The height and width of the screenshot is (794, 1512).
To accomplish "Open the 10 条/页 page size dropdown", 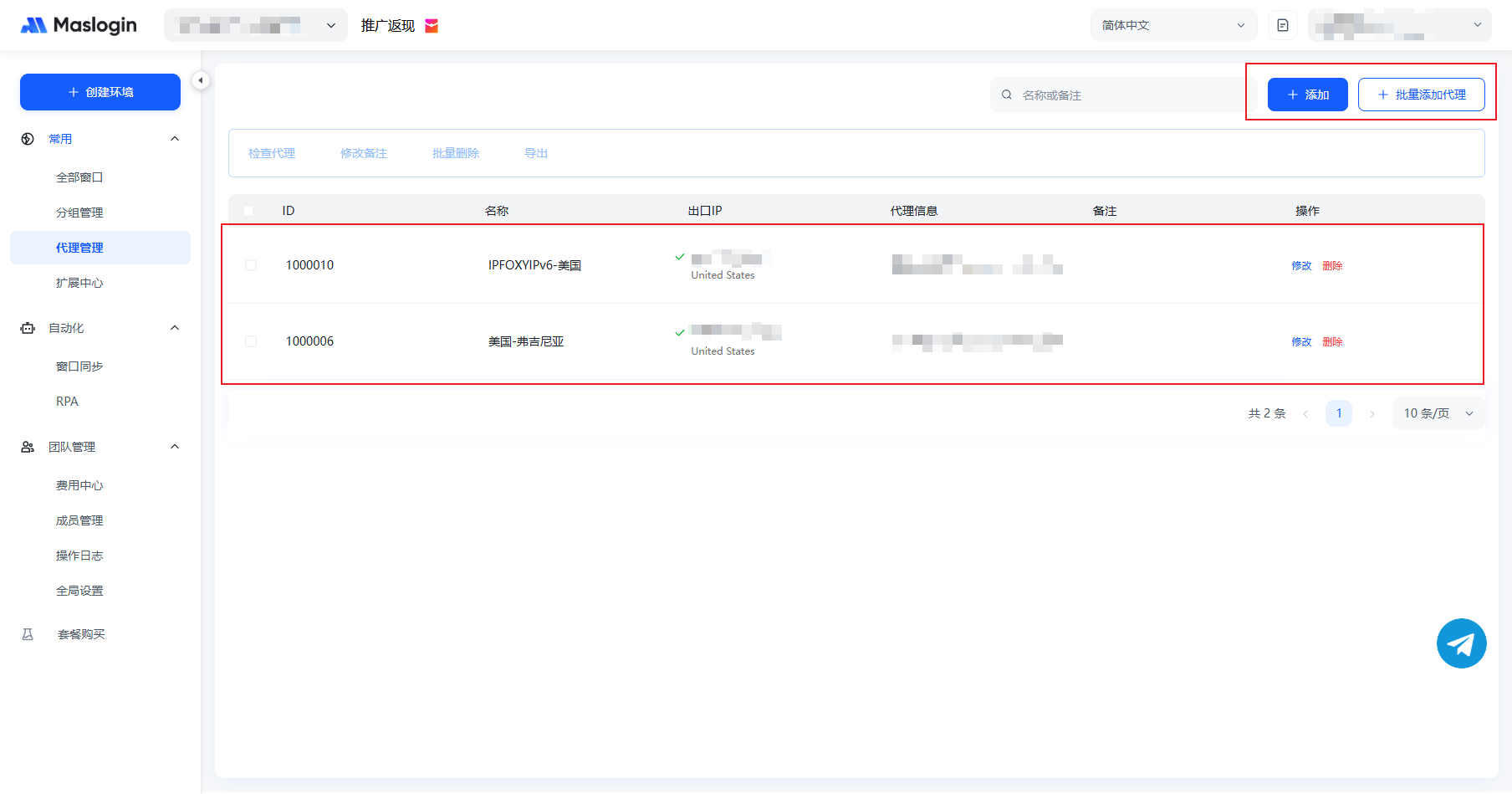I will click(x=1438, y=413).
